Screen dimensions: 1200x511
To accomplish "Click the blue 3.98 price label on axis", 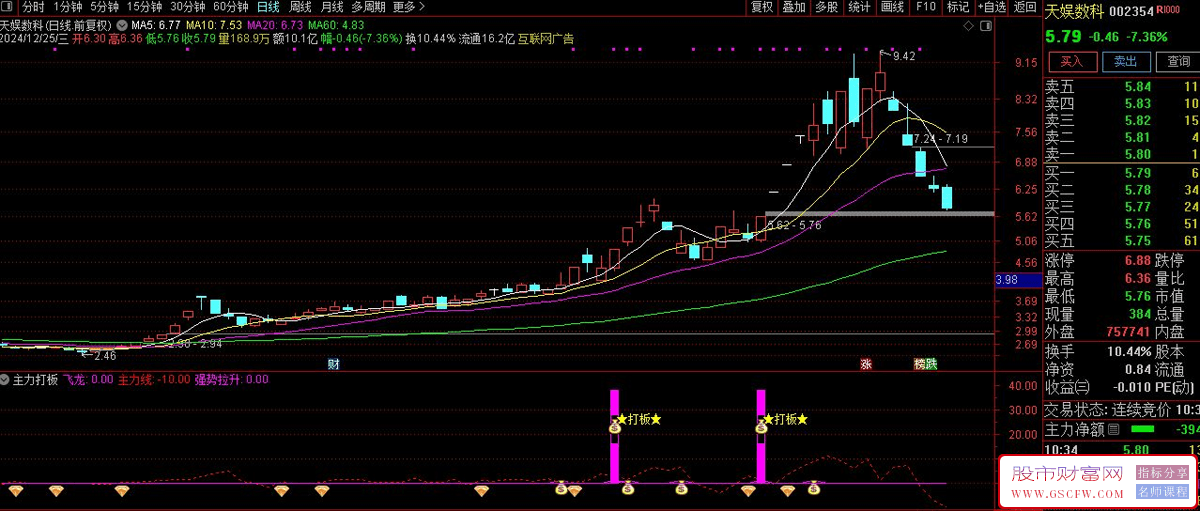I will pyautogui.click(x=1008, y=279).
